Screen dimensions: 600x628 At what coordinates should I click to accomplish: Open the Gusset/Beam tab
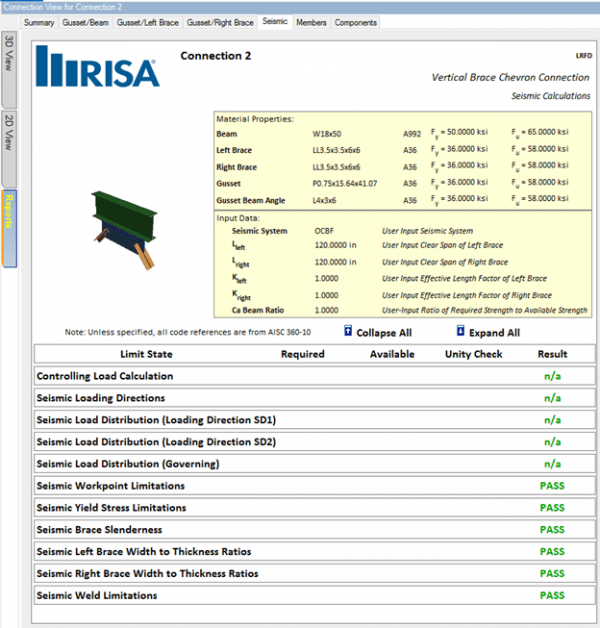[86, 22]
